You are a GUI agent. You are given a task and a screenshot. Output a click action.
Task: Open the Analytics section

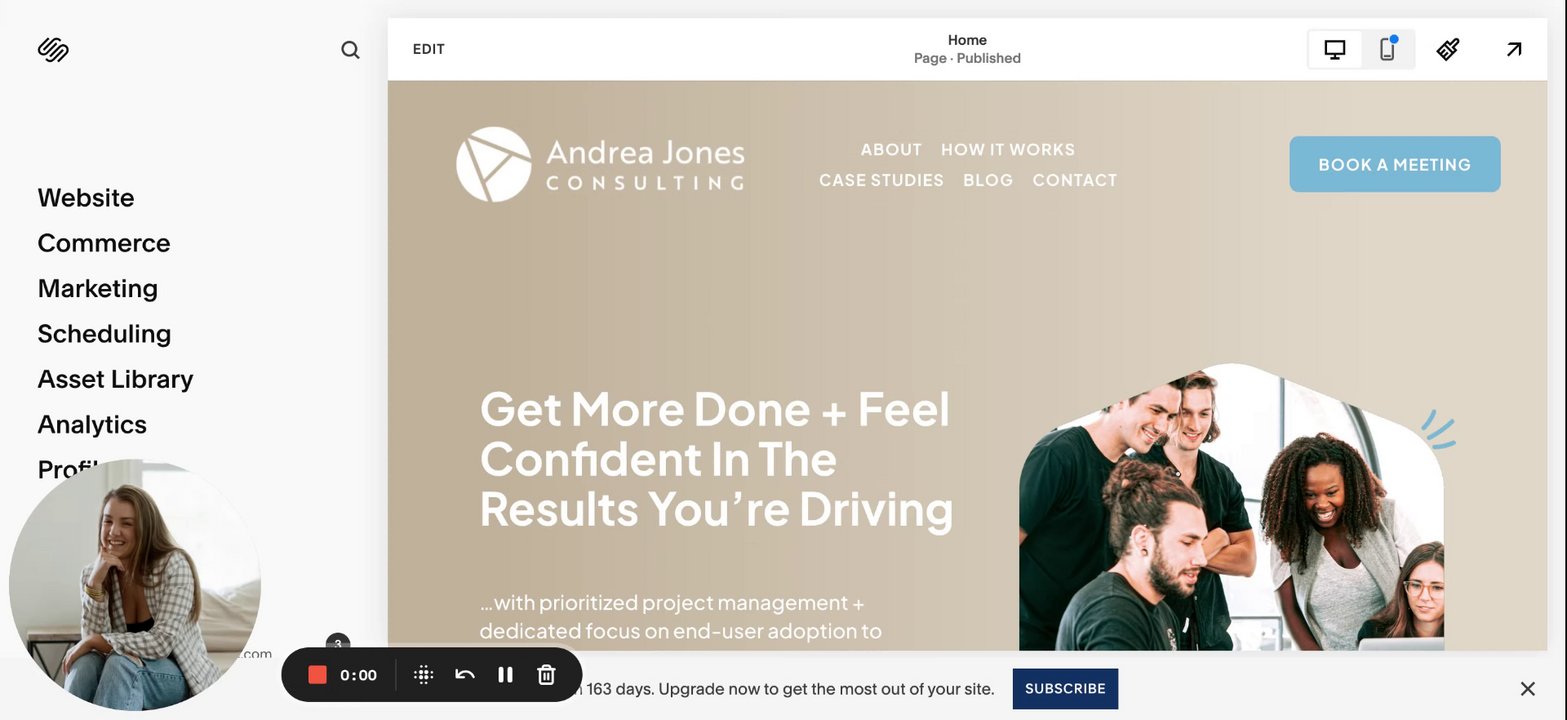(x=92, y=424)
